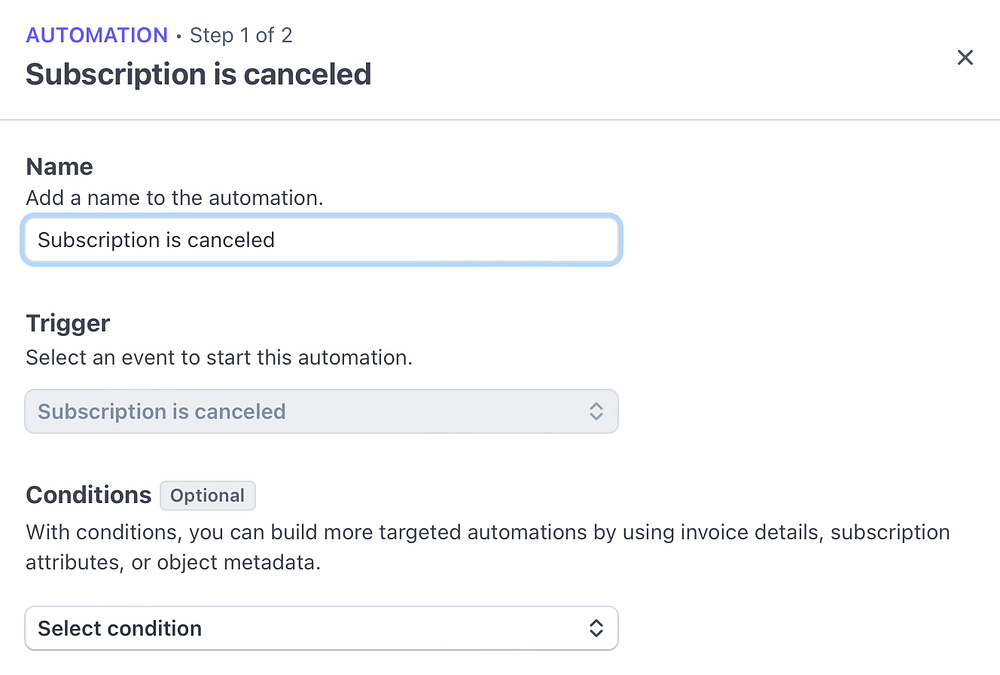This screenshot has height=675, width=1000.
Task: Click the purple AUTOMATION breadcrumb label
Action: point(97,36)
